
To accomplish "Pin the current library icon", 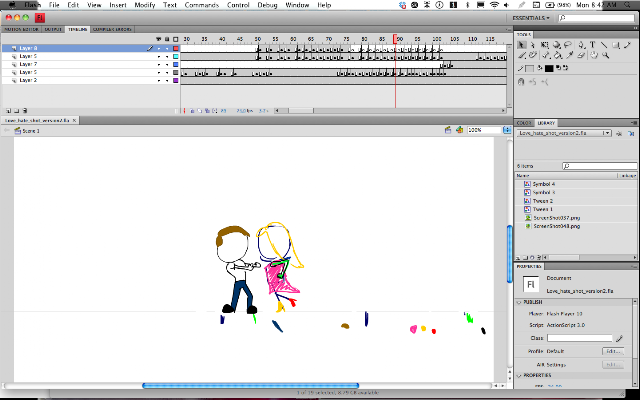I will (x=619, y=133).
